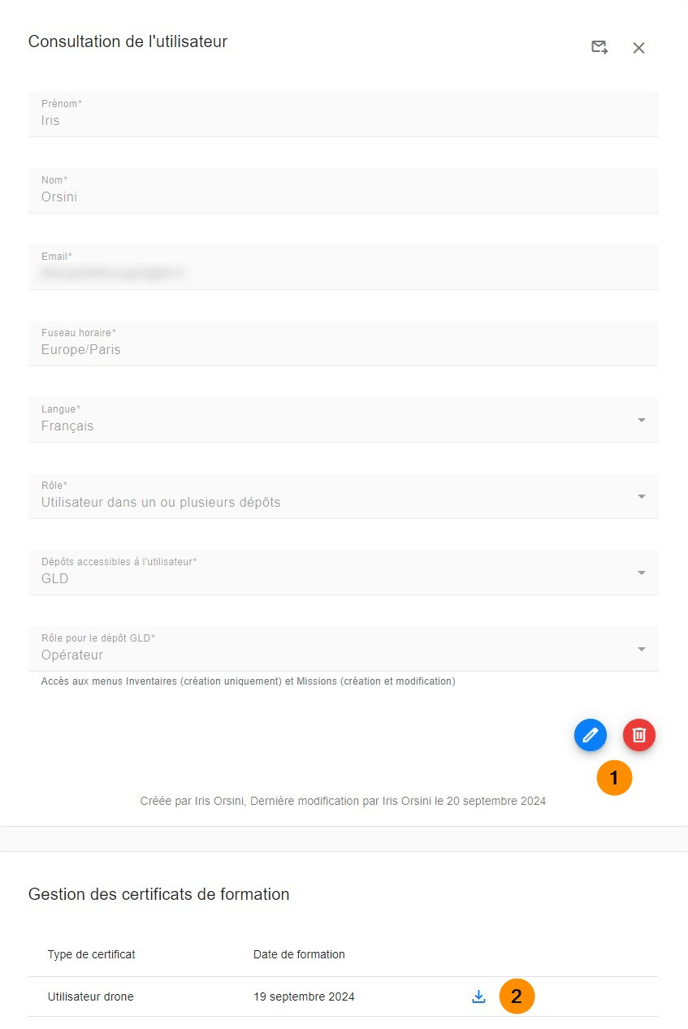Click the 19 septembre 2024 date cell
The height and width of the screenshot is (1029, 688).
pyautogui.click(x=304, y=997)
